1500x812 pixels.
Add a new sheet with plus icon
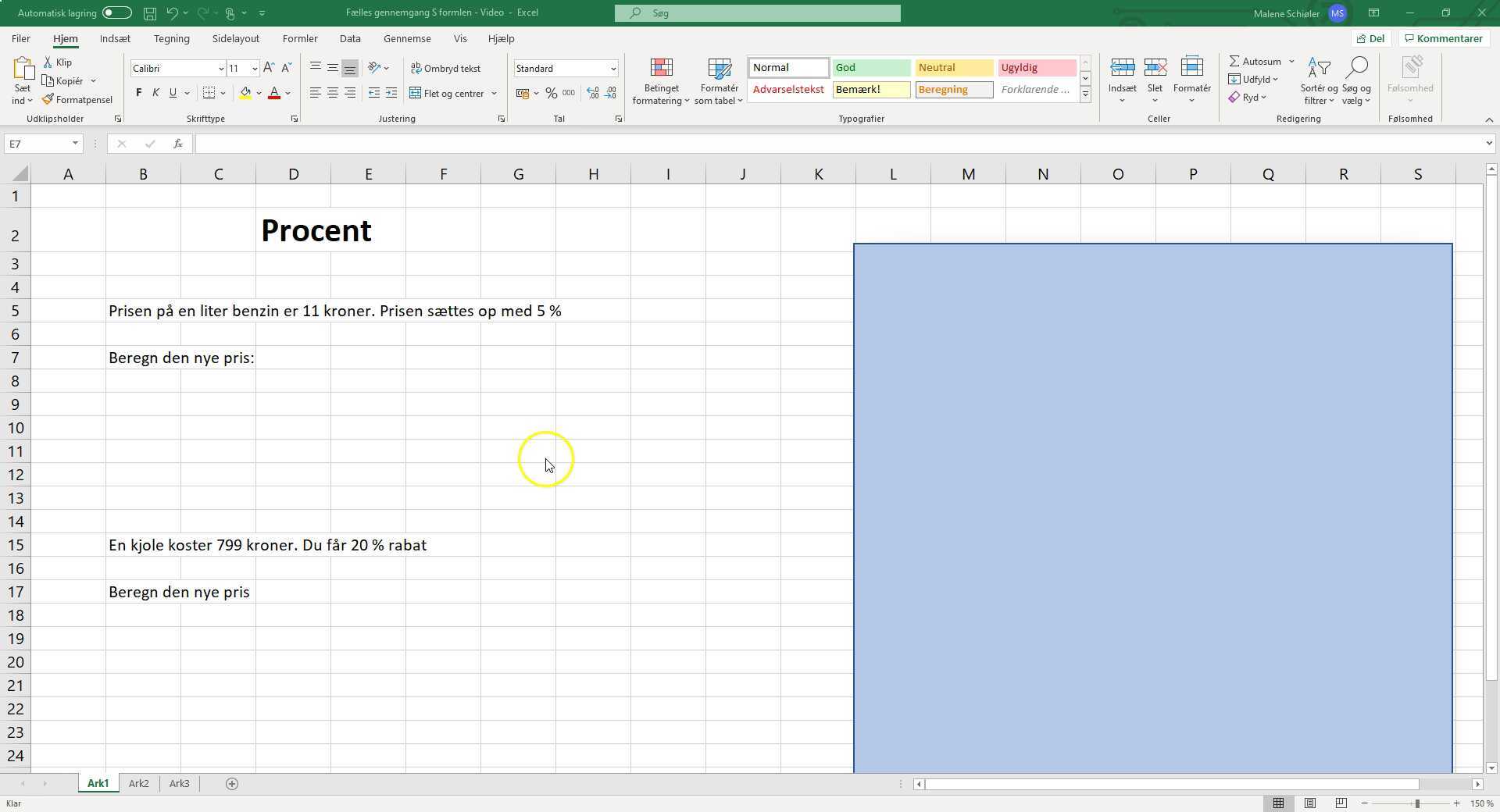[x=232, y=784]
